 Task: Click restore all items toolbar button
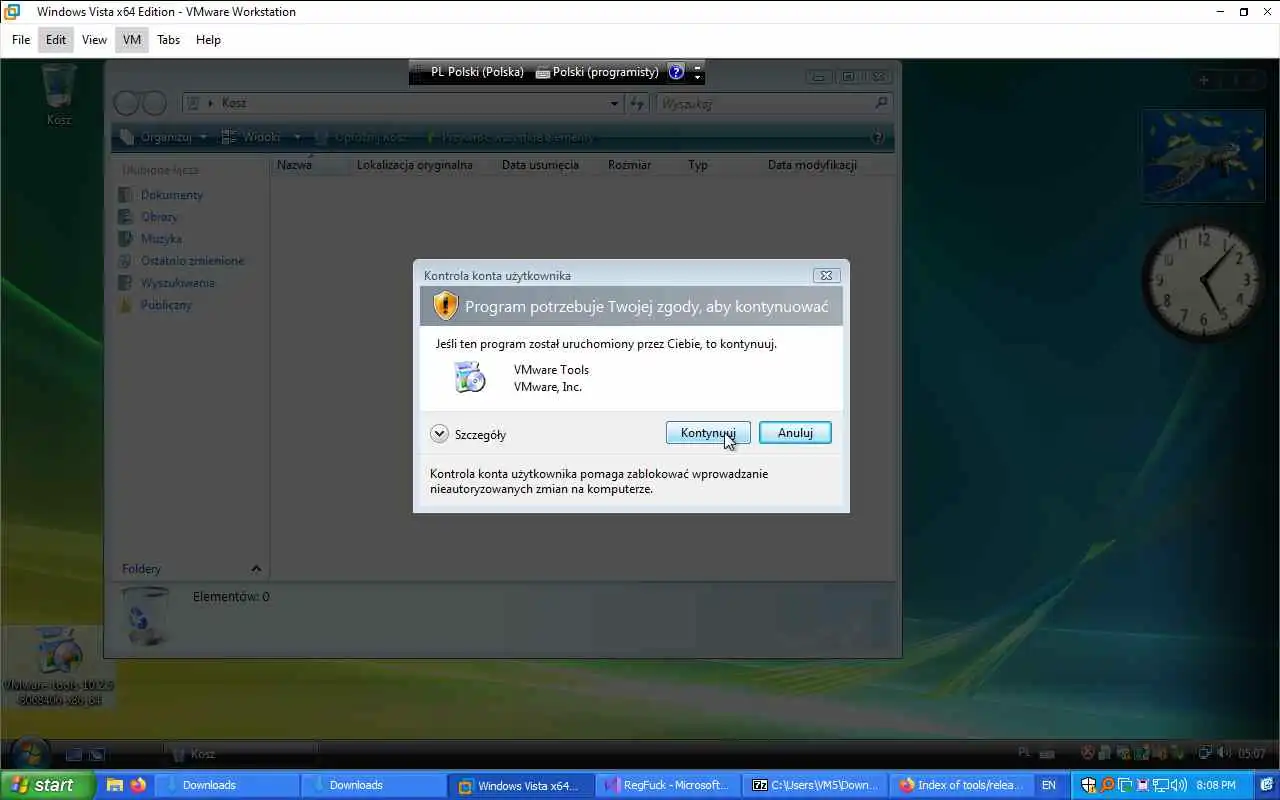[x=510, y=137]
